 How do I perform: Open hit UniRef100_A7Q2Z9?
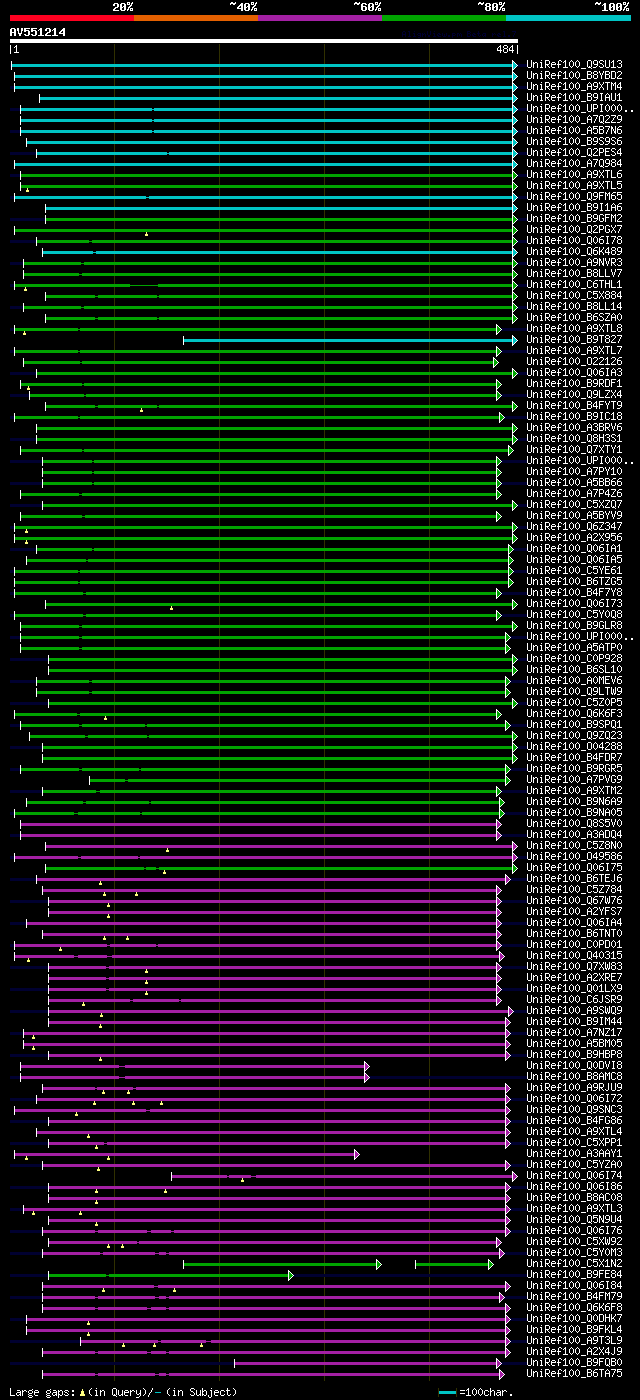(x=574, y=119)
